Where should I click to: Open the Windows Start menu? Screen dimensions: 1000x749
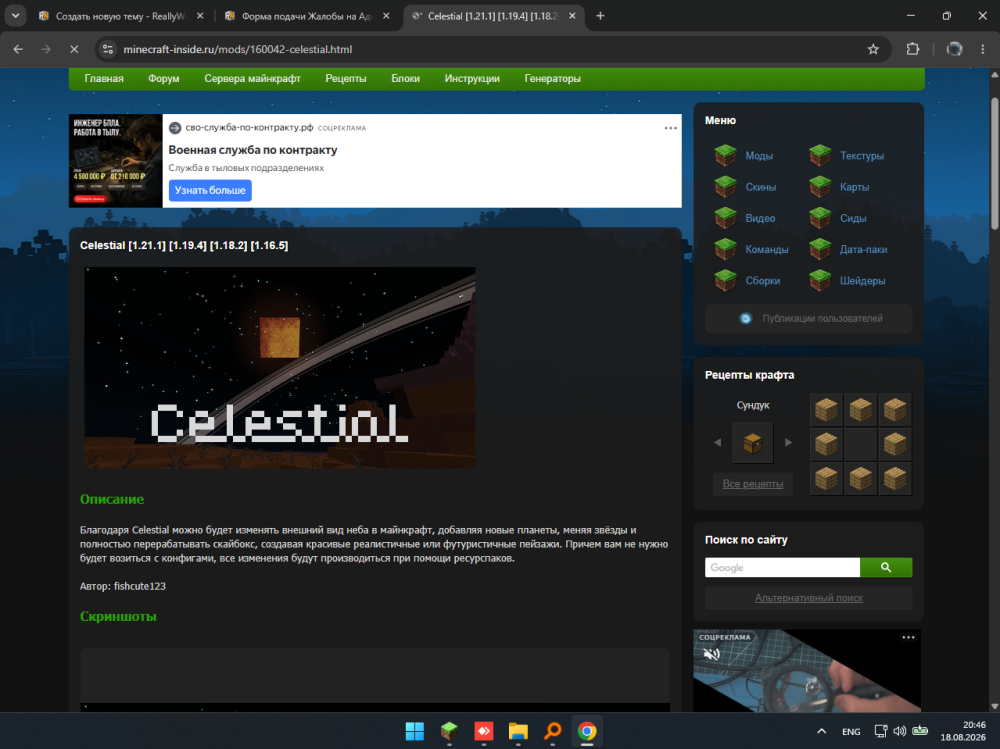coord(415,731)
